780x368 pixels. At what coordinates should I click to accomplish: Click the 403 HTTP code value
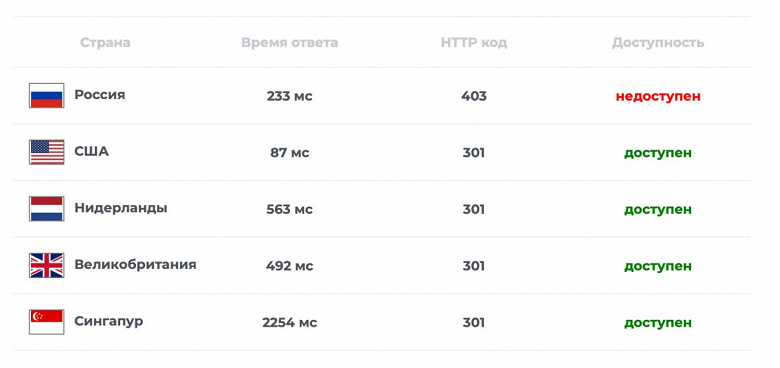point(474,96)
